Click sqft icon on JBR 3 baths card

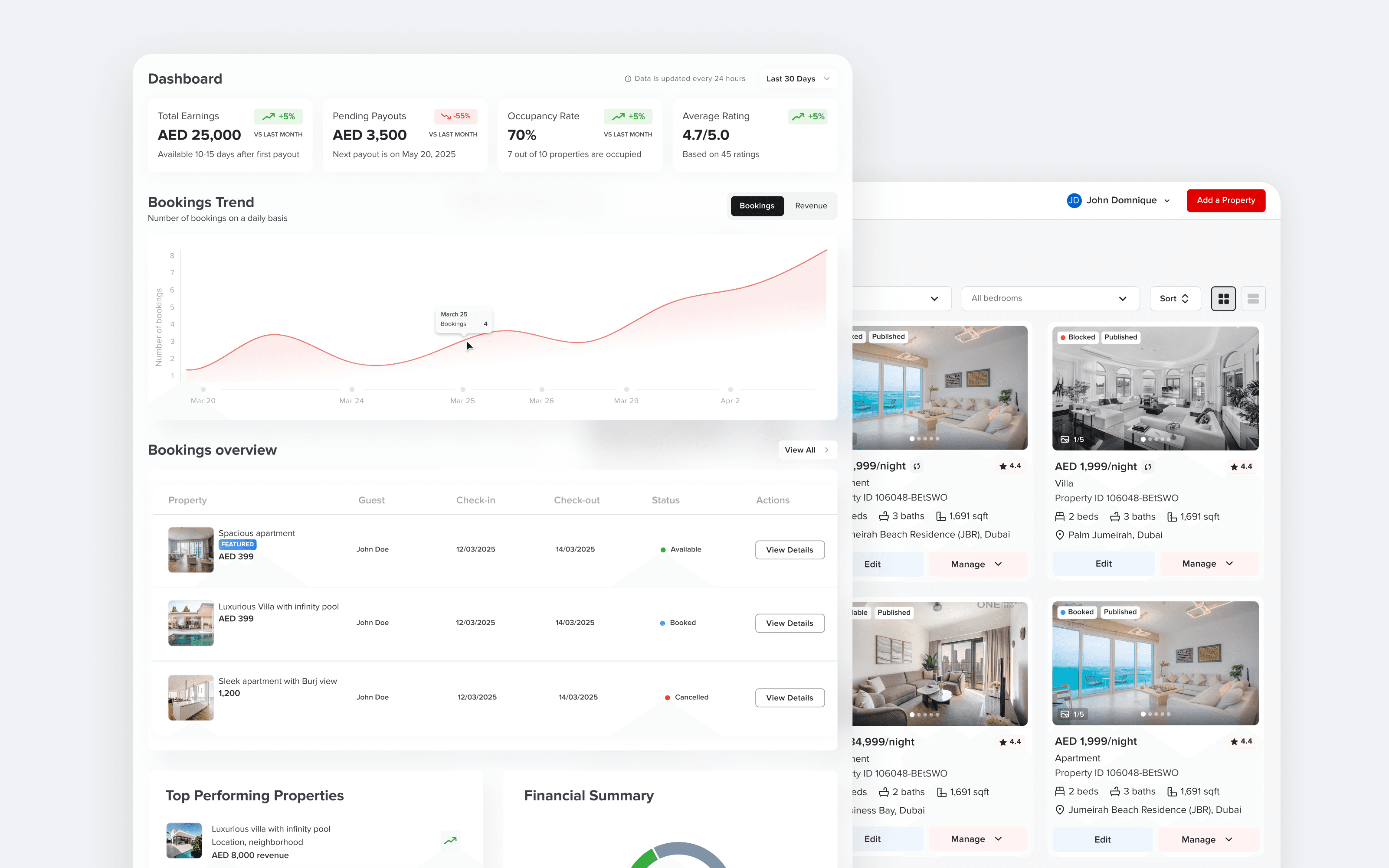pyautogui.click(x=941, y=516)
